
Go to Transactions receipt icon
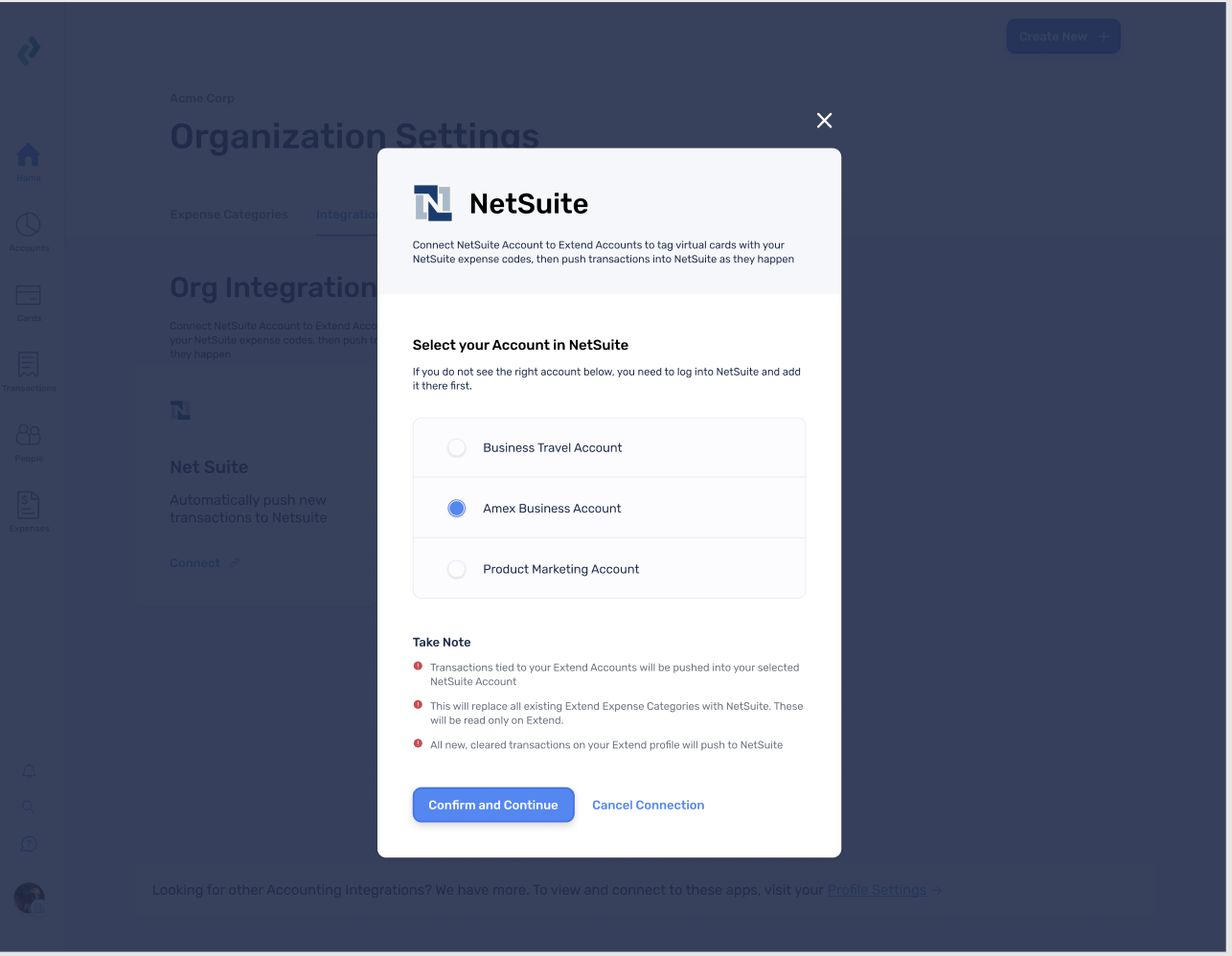[x=29, y=365]
